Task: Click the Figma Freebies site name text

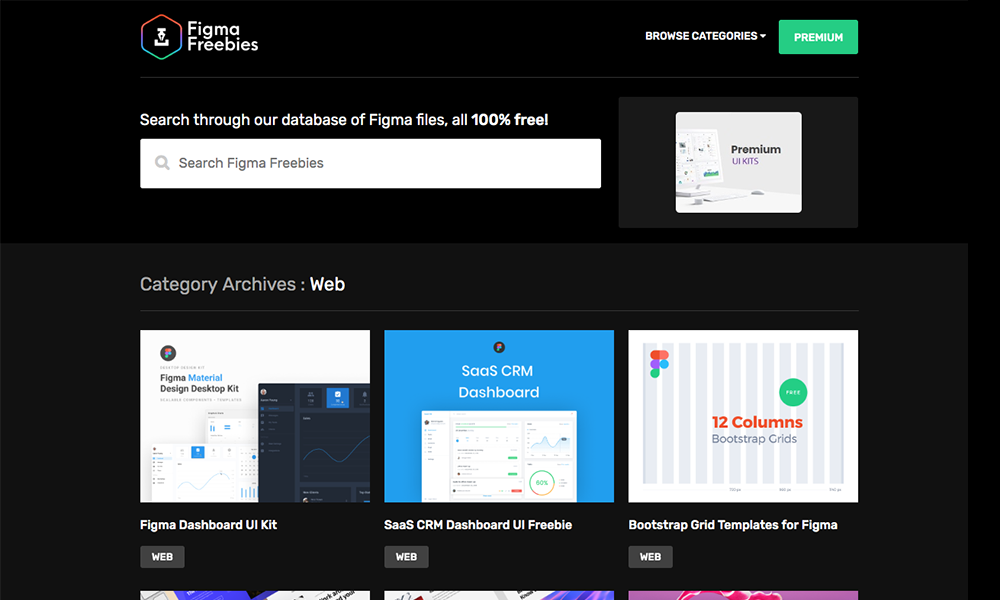Action: click(223, 36)
